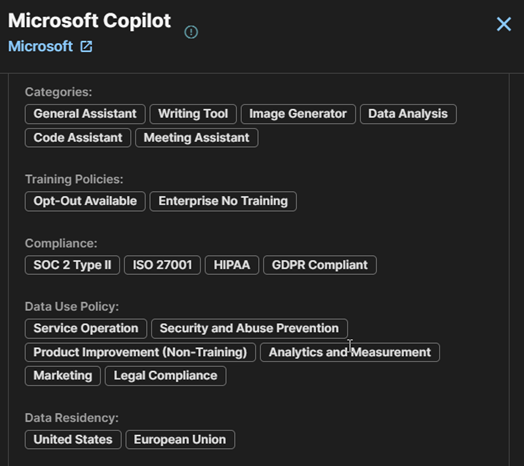Screen dimensions: 524x466
Task: Click the Marketing data use tag
Action: click(63, 376)
